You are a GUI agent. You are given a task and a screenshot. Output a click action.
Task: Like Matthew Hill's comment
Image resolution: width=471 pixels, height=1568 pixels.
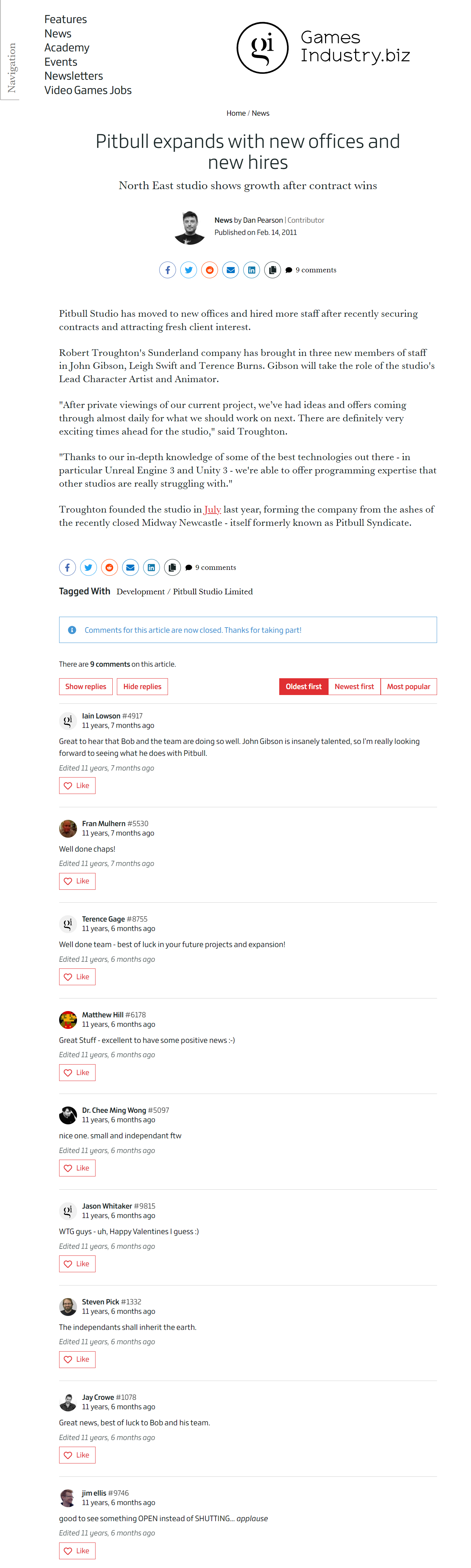(x=77, y=1072)
